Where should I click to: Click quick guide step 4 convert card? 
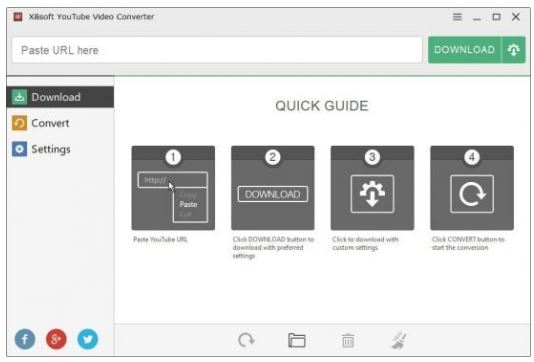click(x=472, y=188)
